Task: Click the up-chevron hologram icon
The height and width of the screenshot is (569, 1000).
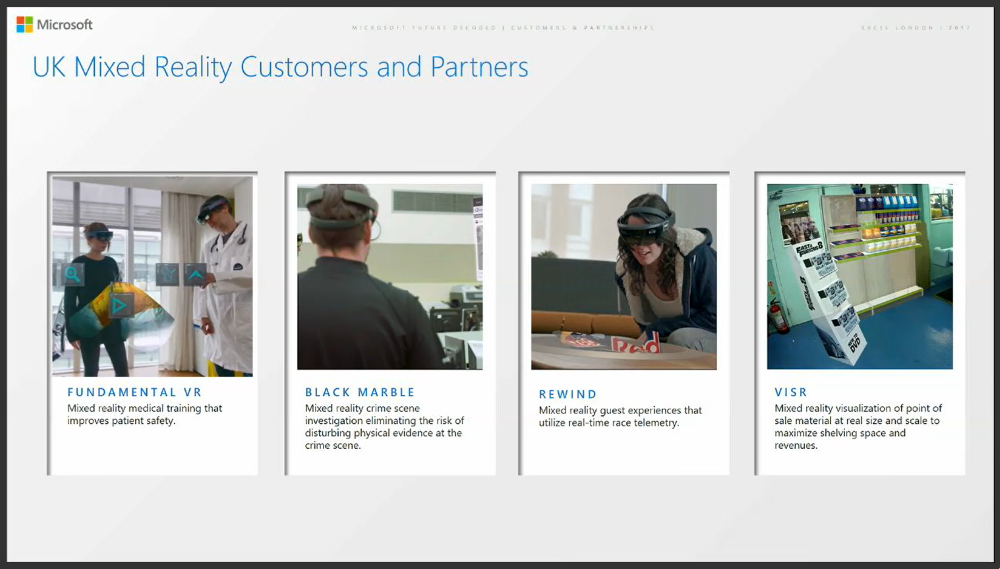Action: coord(195,274)
